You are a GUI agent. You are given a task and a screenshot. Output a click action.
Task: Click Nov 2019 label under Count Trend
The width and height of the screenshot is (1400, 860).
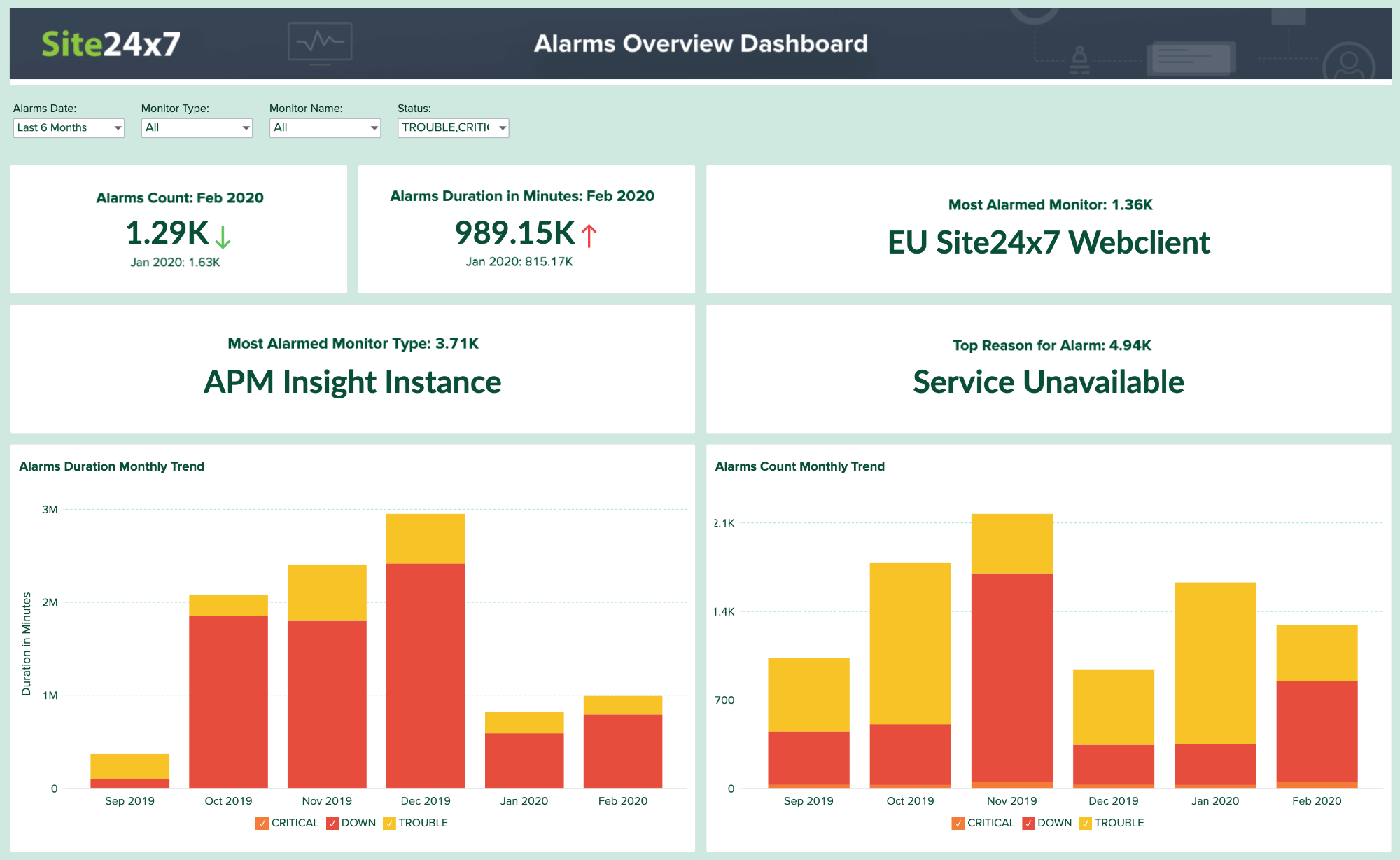[x=1012, y=800]
